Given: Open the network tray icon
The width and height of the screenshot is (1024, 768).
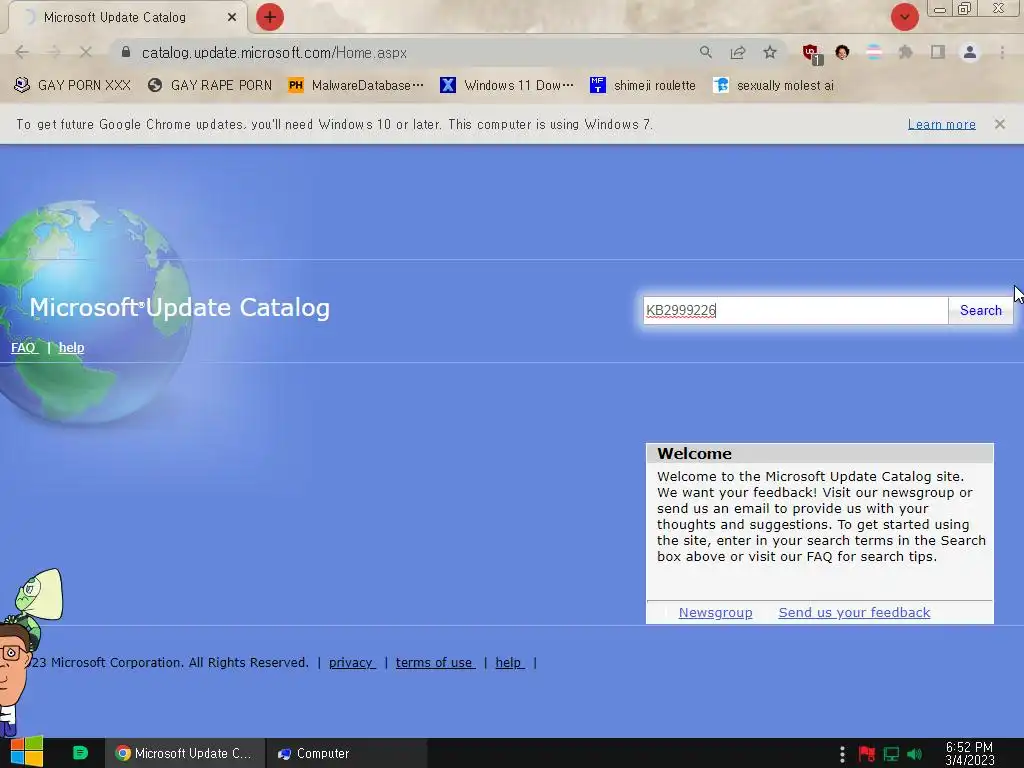Looking at the screenshot, I should click(891, 754).
